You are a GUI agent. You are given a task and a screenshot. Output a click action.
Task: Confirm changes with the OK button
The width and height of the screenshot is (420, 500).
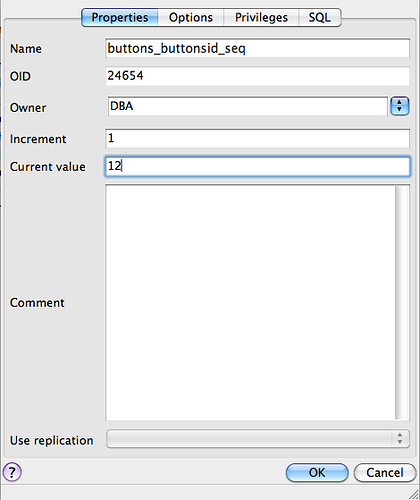coord(317,472)
